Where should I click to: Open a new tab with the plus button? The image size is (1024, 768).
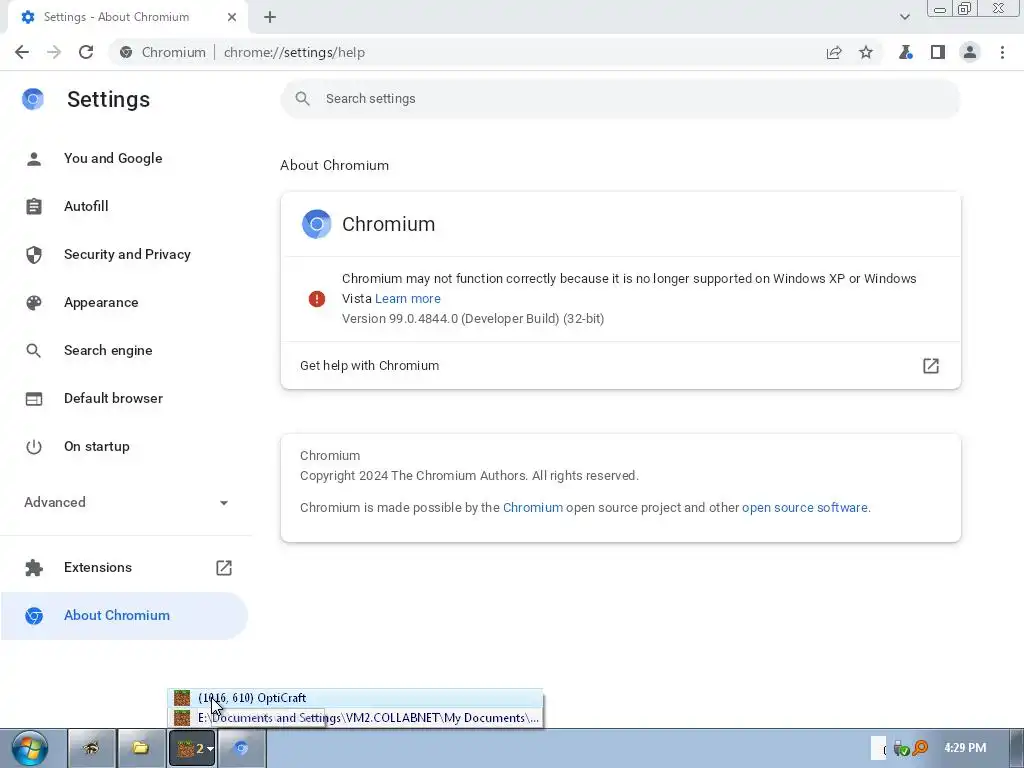(x=270, y=17)
